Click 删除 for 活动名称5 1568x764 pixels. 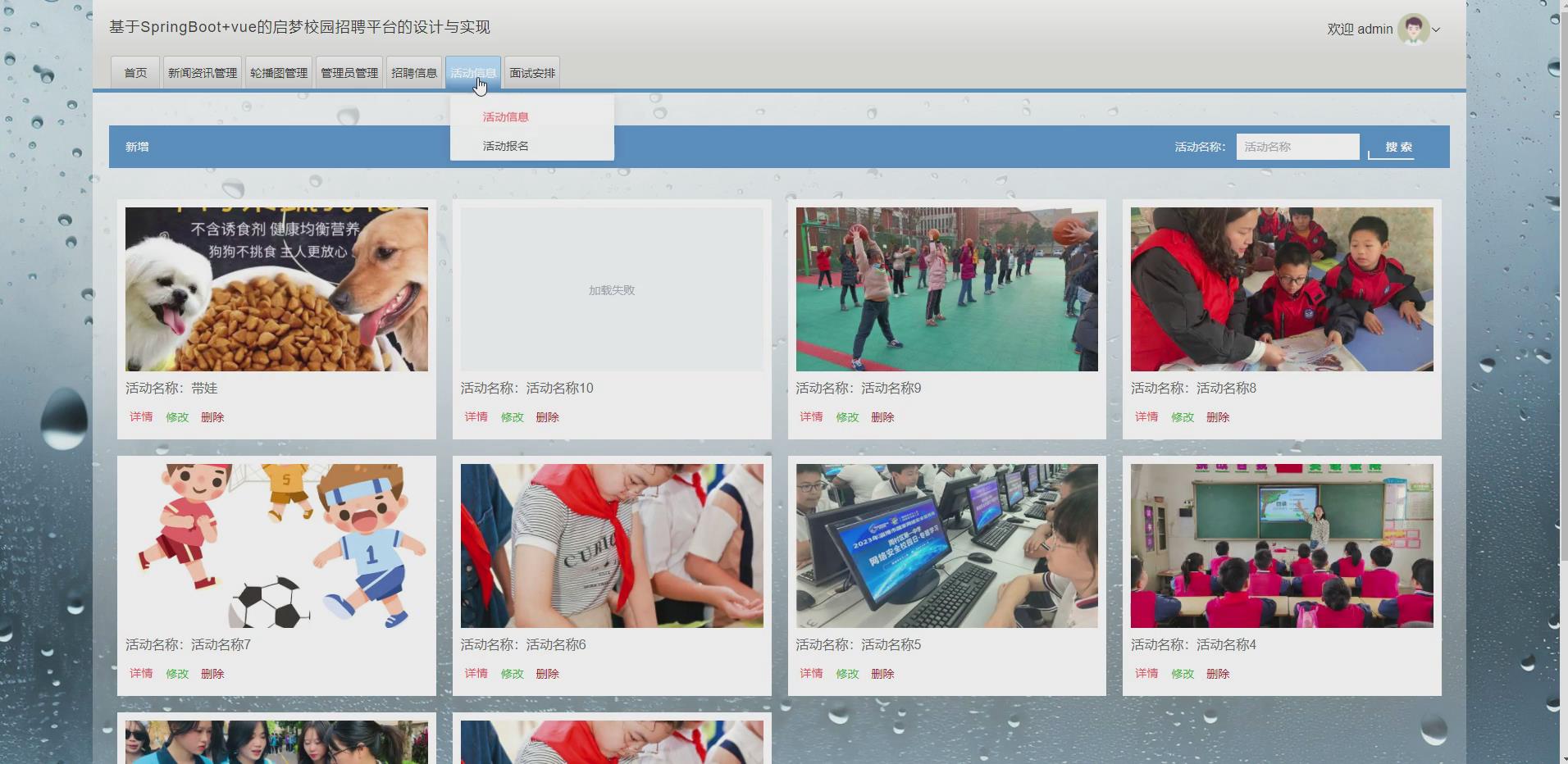[x=882, y=673]
